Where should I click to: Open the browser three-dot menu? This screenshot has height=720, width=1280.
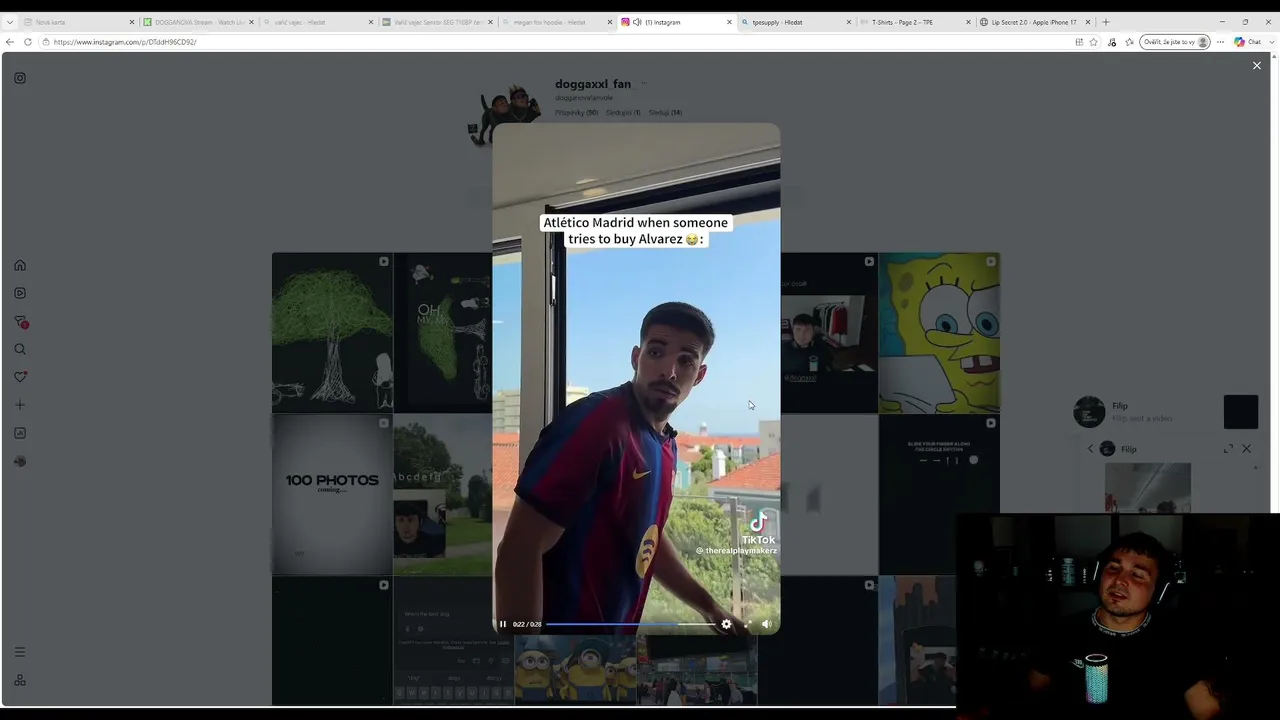(1220, 42)
